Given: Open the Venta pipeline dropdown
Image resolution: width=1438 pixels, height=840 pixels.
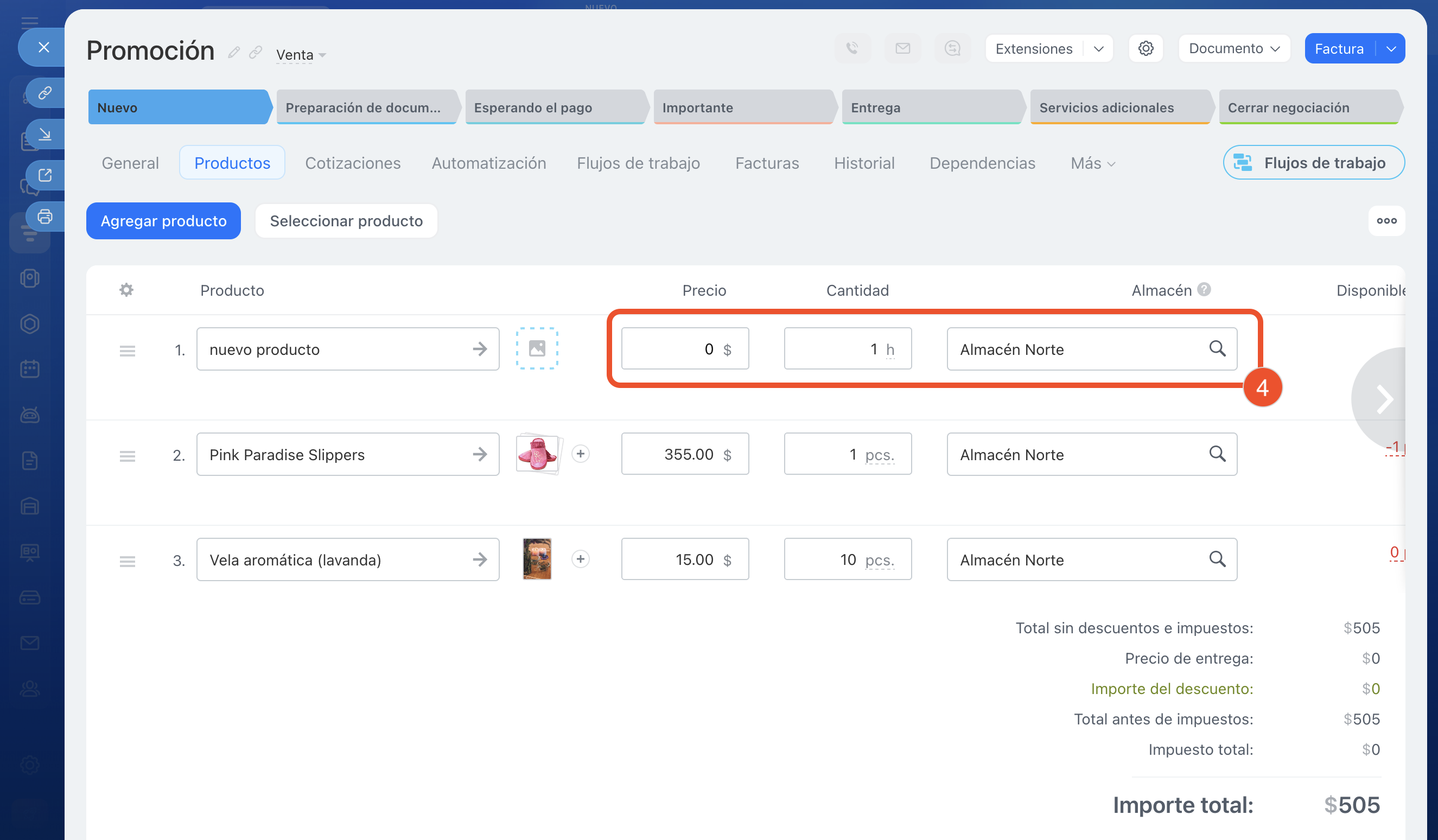Looking at the screenshot, I should pos(301,55).
